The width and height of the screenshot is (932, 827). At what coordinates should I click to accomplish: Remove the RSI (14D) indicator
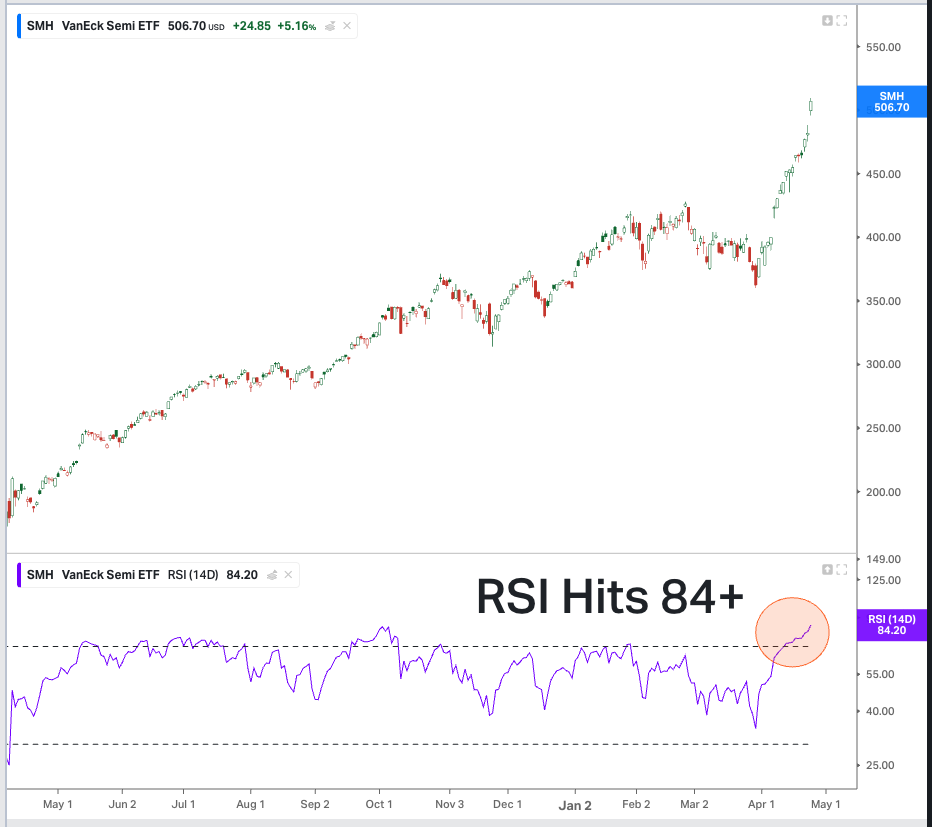(x=288, y=575)
